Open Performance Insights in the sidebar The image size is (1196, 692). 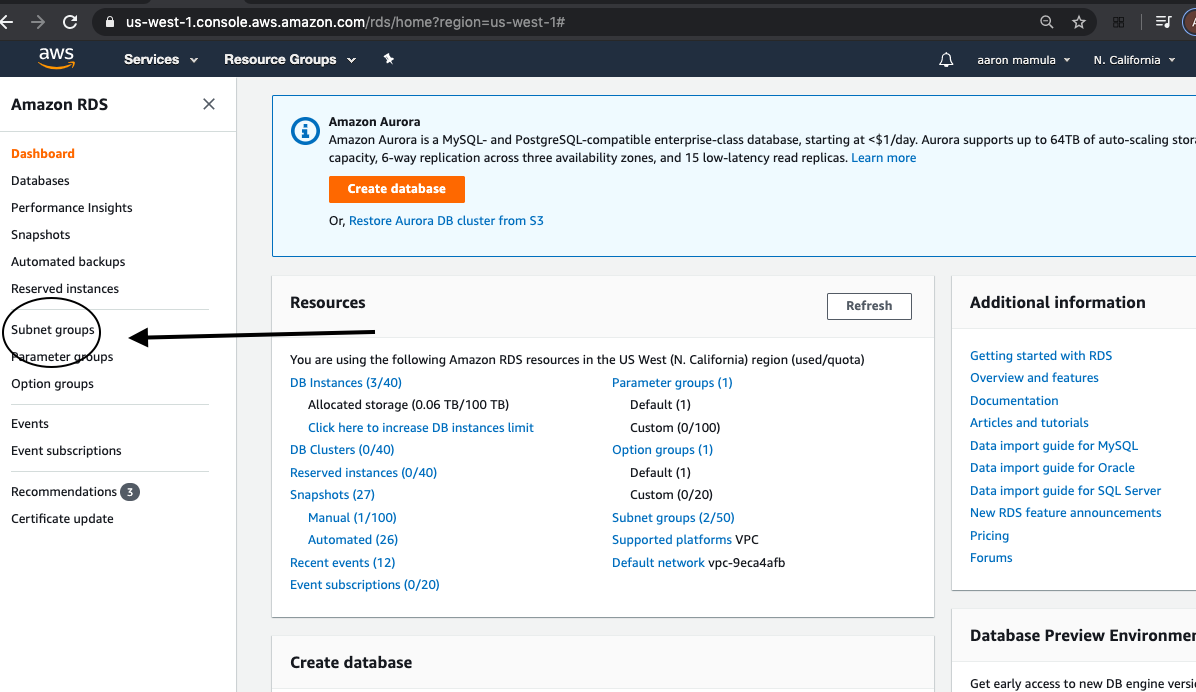coord(72,208)
